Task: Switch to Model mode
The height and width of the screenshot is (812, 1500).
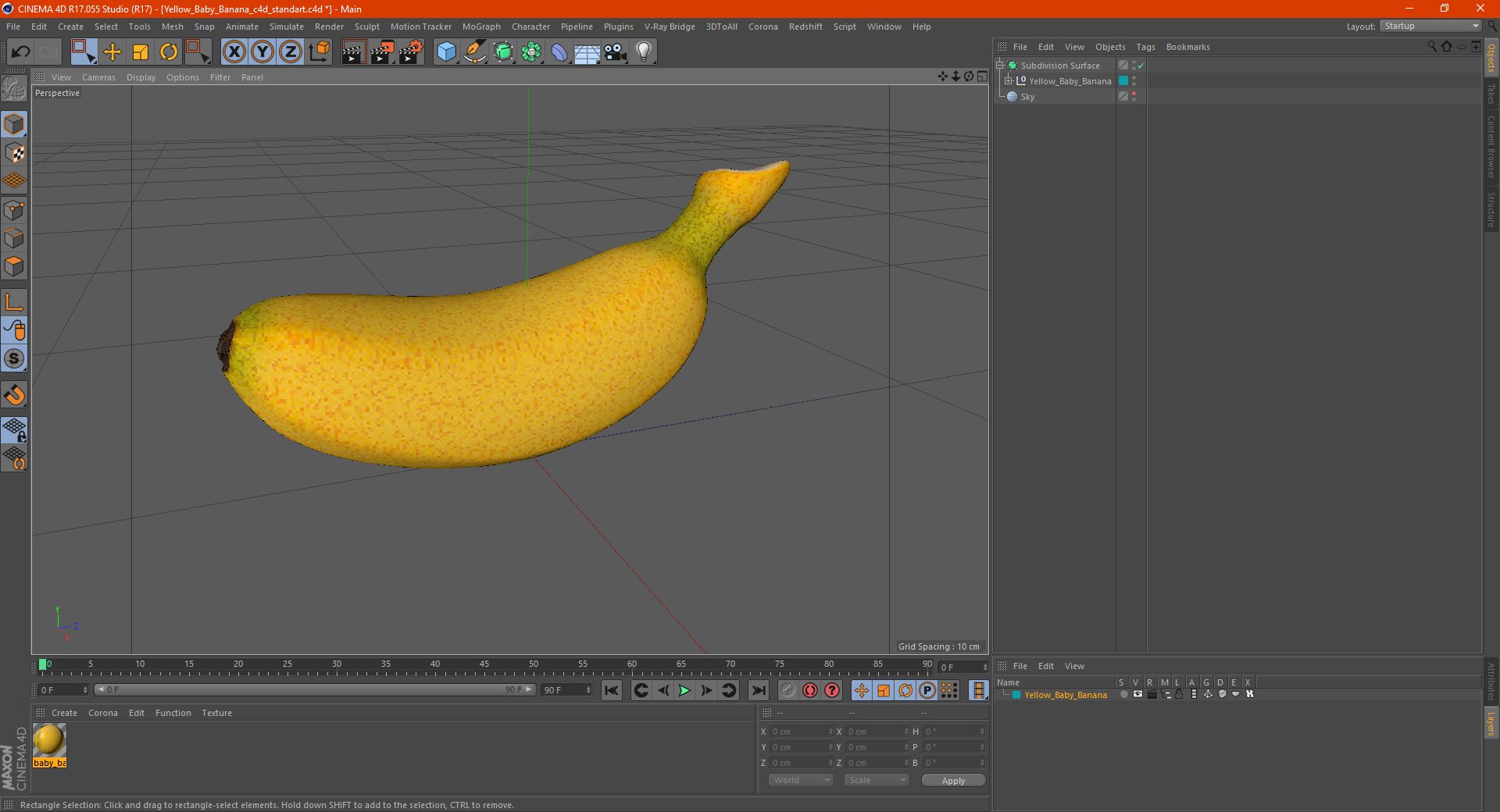Action: pyautogui.click(x=14, y=125)
